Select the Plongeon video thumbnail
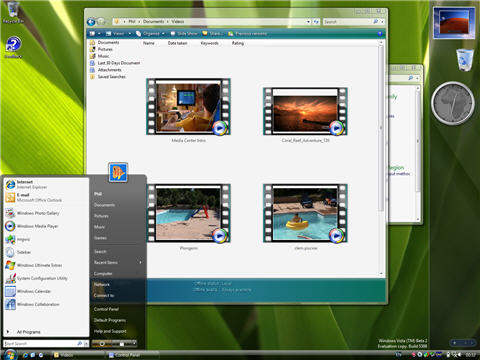Viewport: 480px width, 360px height. [x=188, y=213]
